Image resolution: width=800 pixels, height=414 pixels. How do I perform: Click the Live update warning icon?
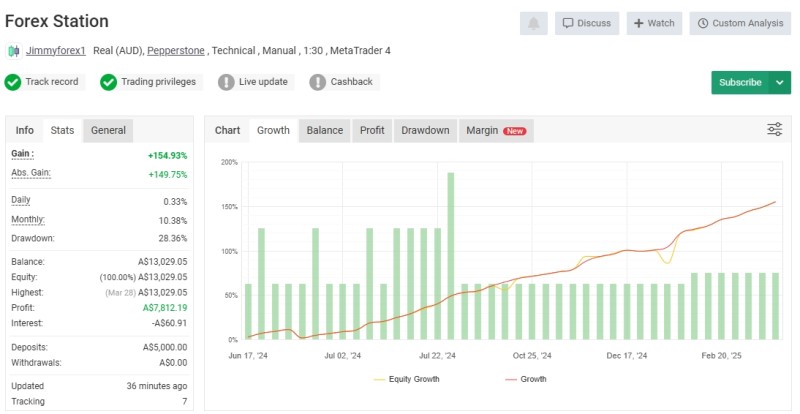(226, 82)
